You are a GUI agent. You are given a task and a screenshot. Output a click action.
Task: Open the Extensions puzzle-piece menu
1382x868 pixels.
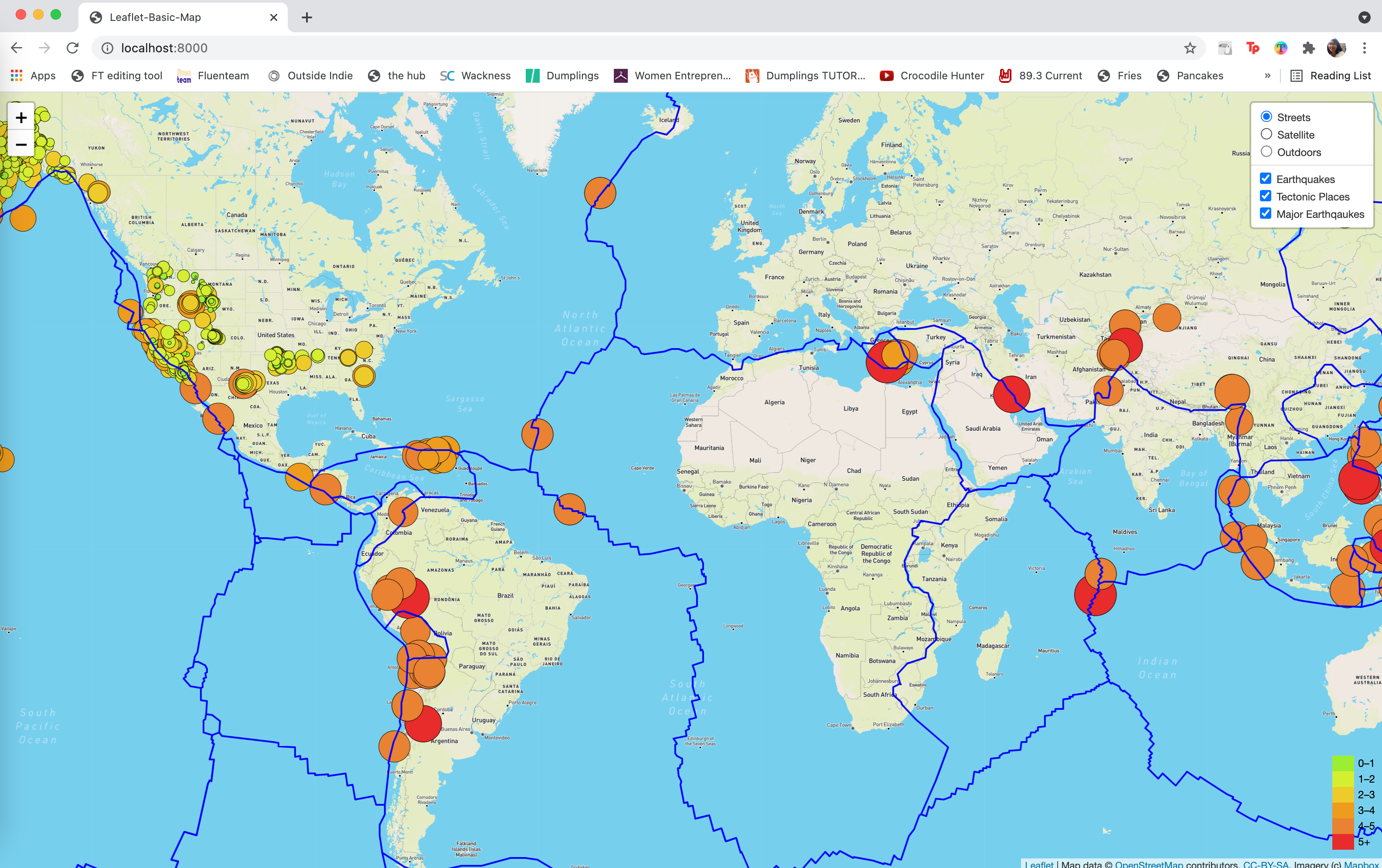point(1308,47)
